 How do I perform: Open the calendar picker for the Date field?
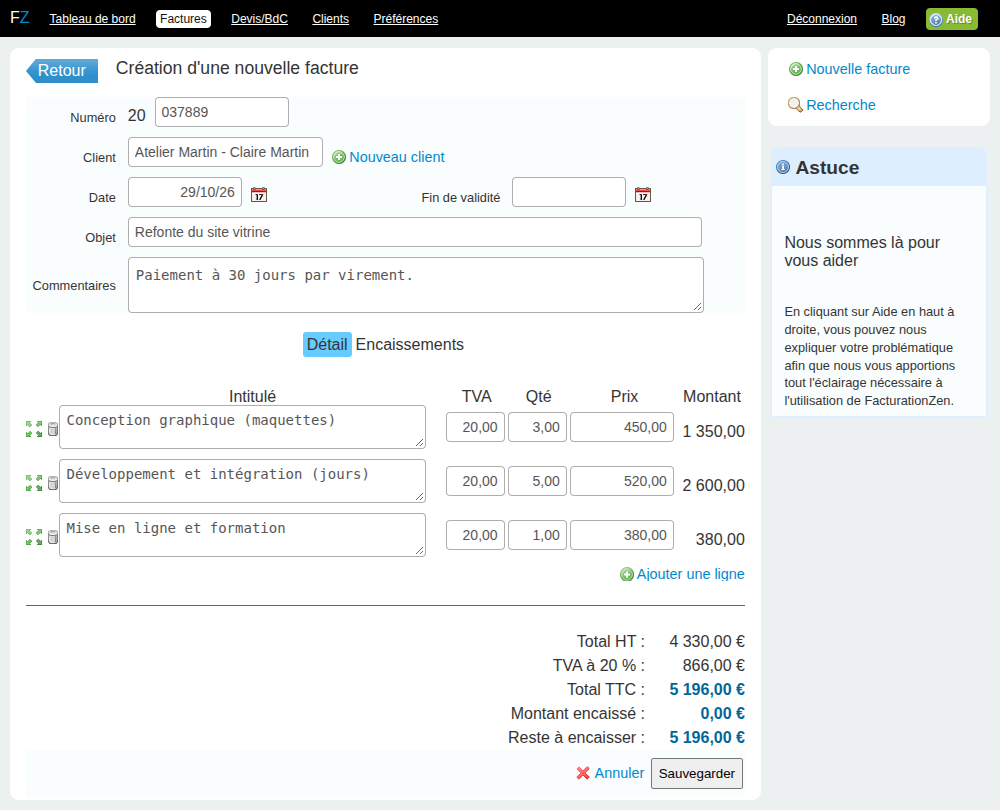[259, 195]
